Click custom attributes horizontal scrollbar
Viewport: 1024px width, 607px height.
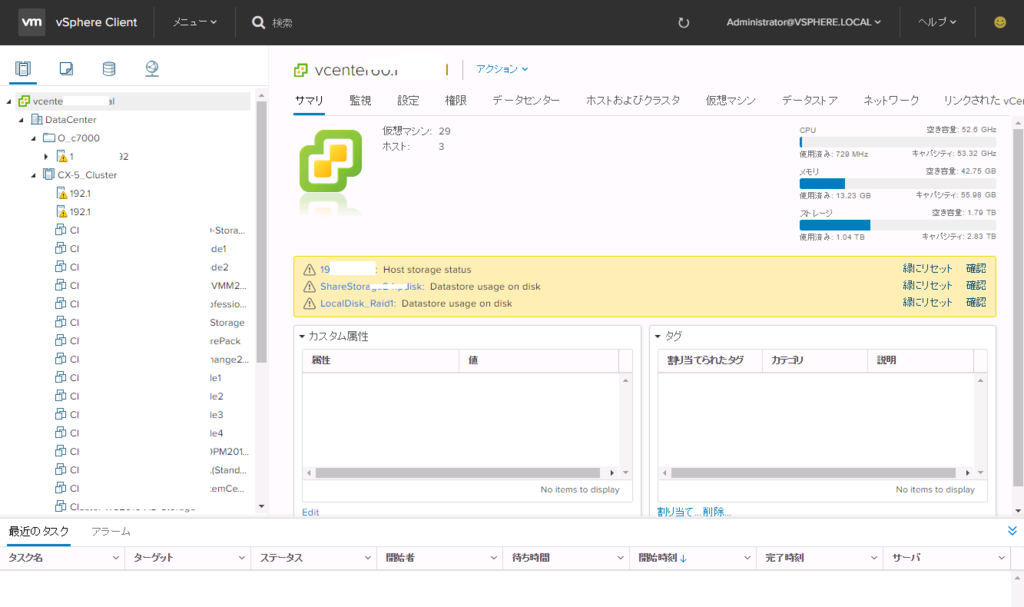pos(457,472)
